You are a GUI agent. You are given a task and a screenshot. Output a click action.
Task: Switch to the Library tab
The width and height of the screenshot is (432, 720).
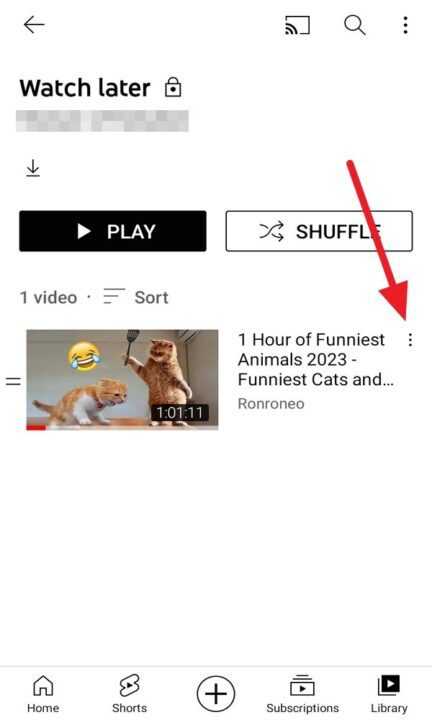pyautogui.click(x=389, y=693)
